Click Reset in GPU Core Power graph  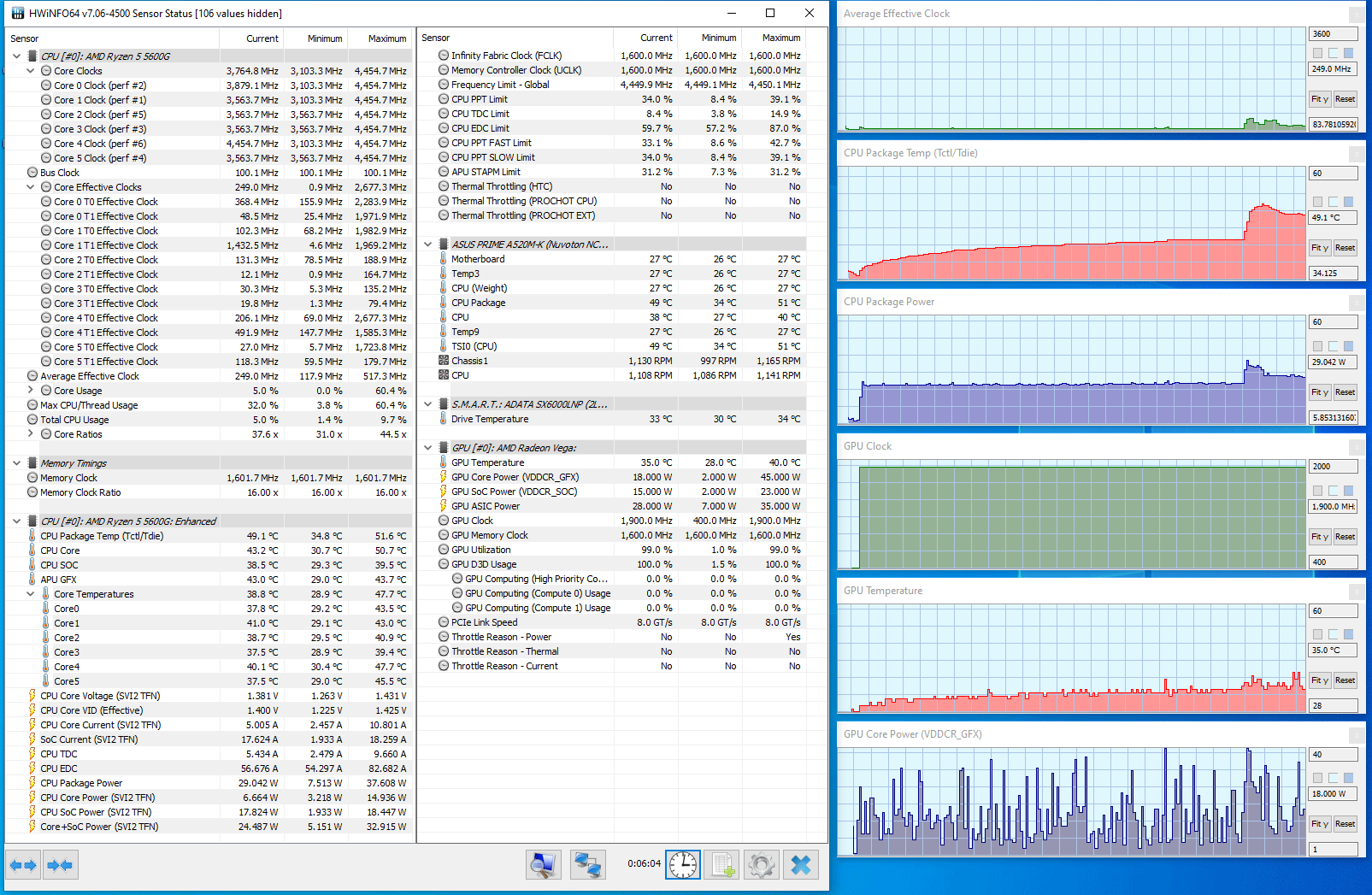coord(1346,824)
